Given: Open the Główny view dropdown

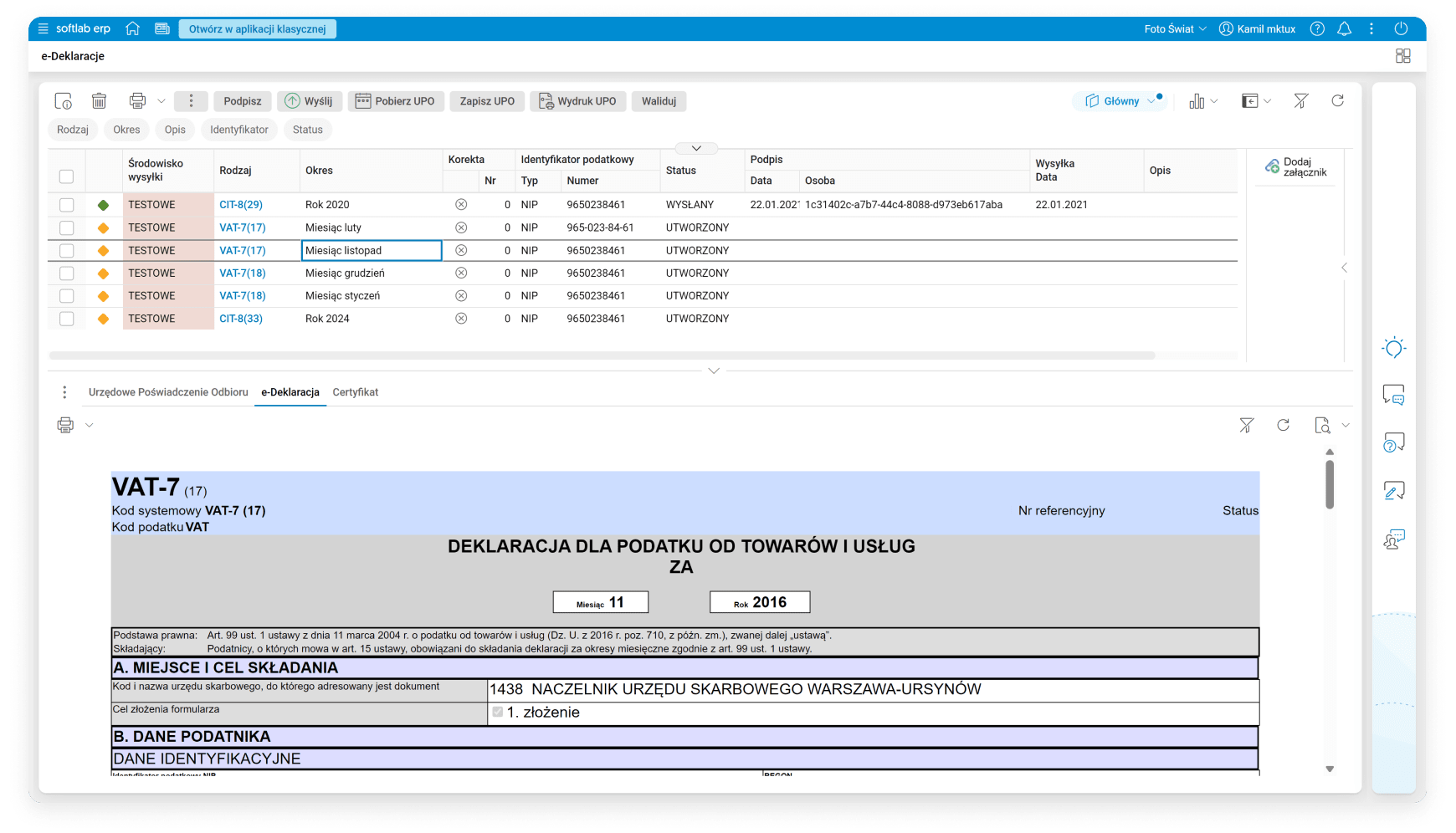Looking at the screenshot, I should (1120, 101).
